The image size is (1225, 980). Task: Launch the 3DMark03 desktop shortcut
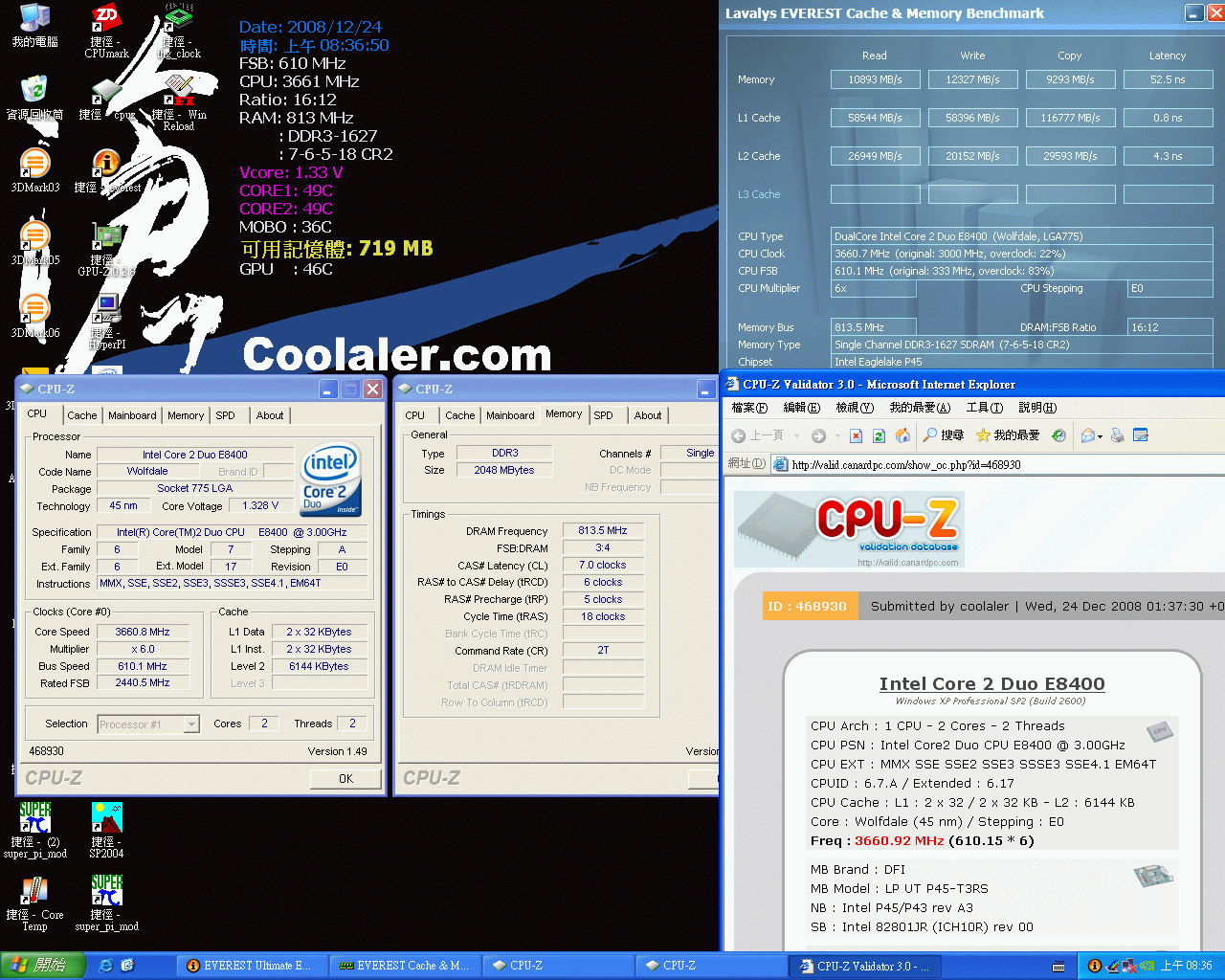tap(34, 170)
